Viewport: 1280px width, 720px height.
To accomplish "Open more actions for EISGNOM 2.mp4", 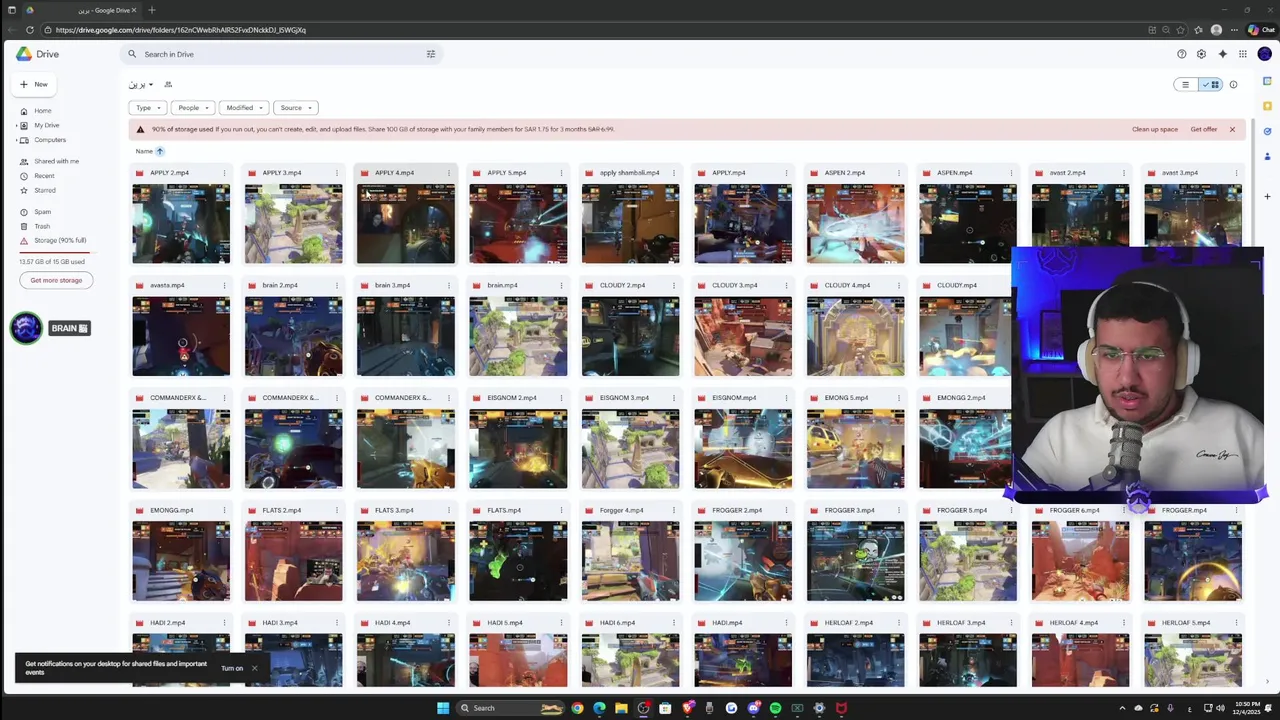I will tap(561, 398).
